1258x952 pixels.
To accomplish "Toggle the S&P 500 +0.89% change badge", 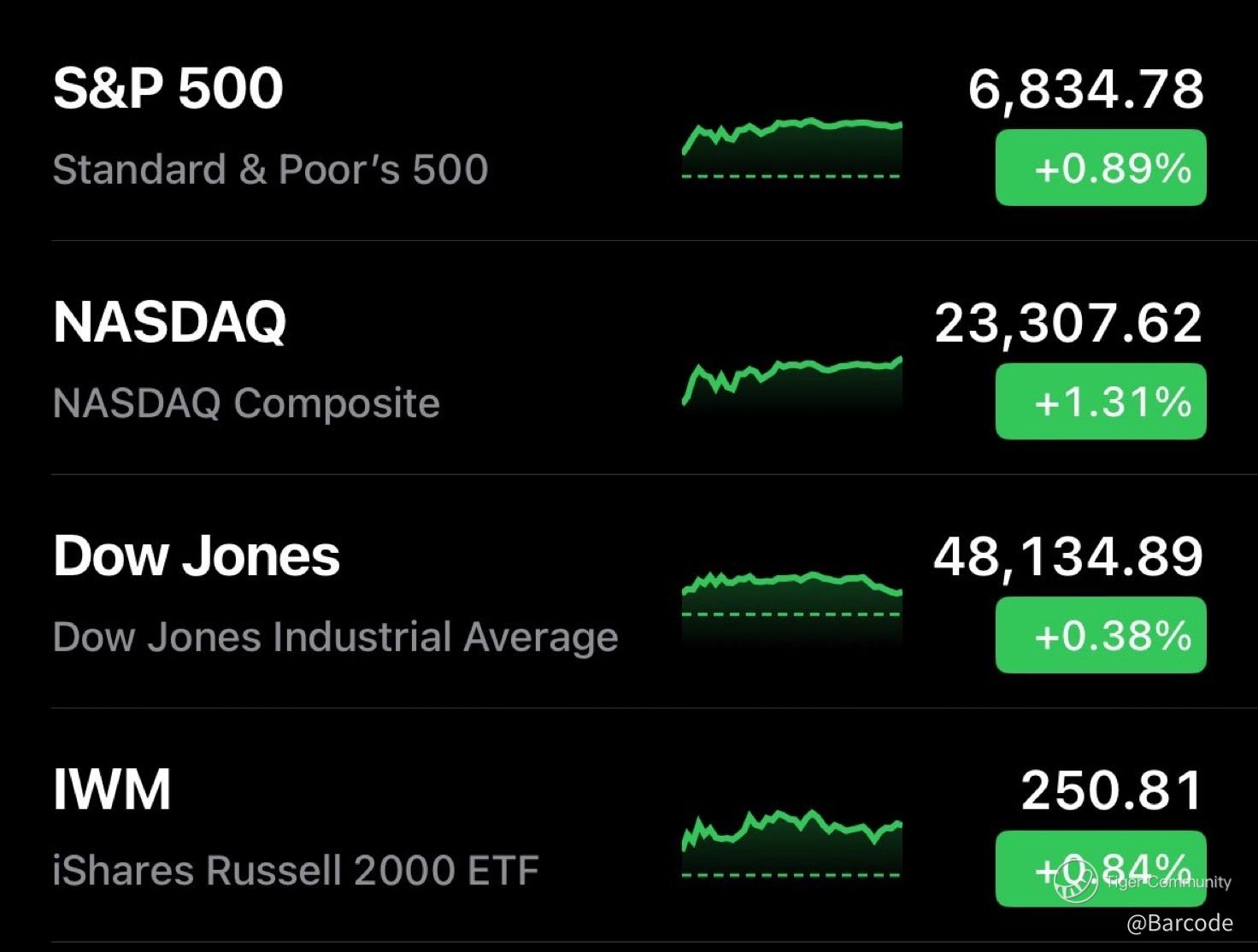I will (x=1101, y=167).
